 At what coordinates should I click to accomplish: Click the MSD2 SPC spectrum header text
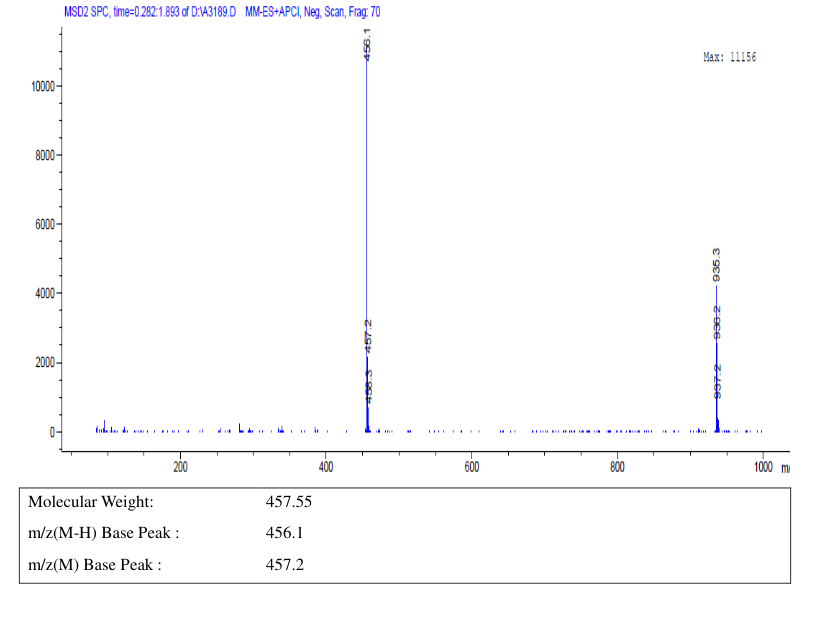point(150,12)
